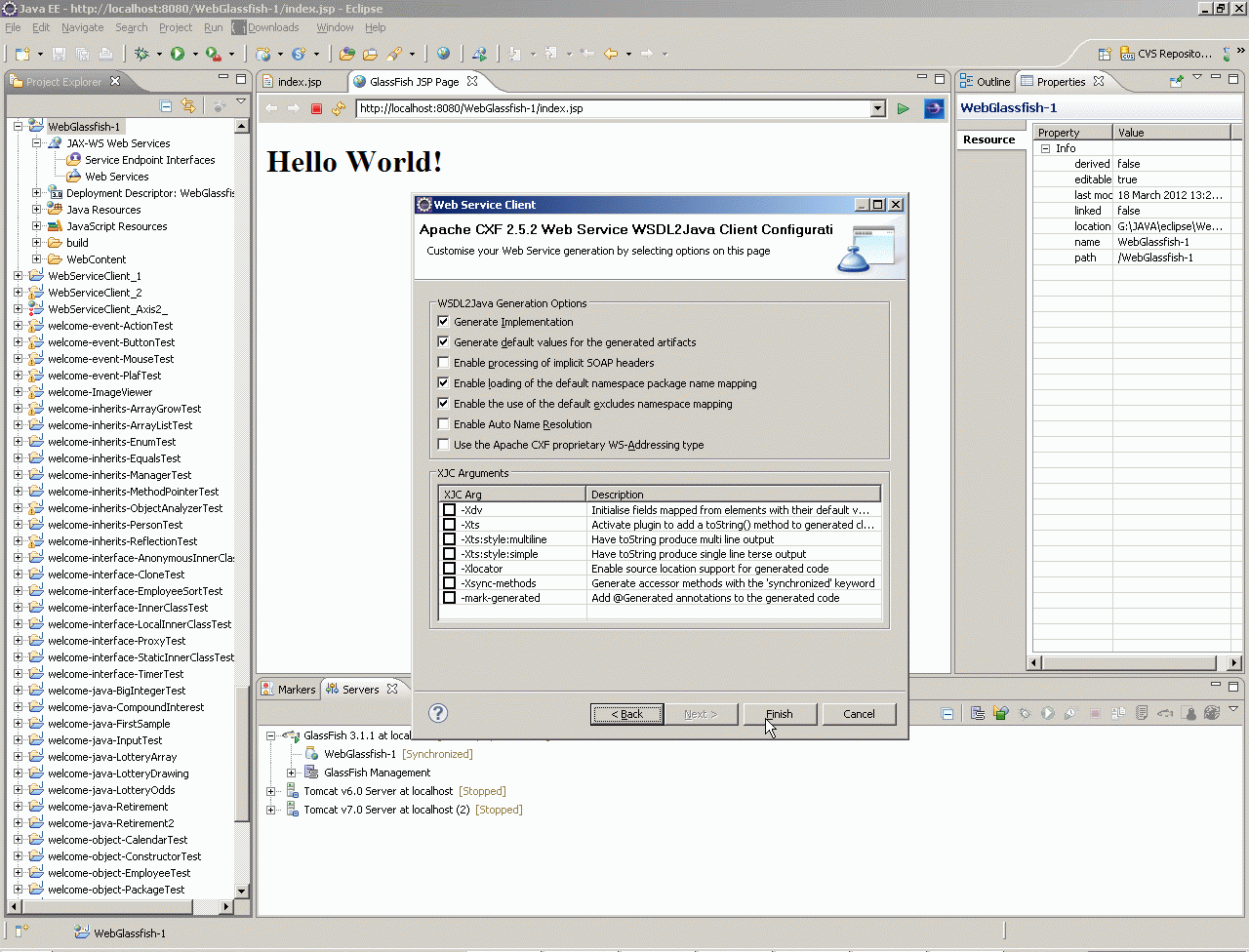
Task: Switch to CVS Repository perspective
Action: (x=1166, y=54)
